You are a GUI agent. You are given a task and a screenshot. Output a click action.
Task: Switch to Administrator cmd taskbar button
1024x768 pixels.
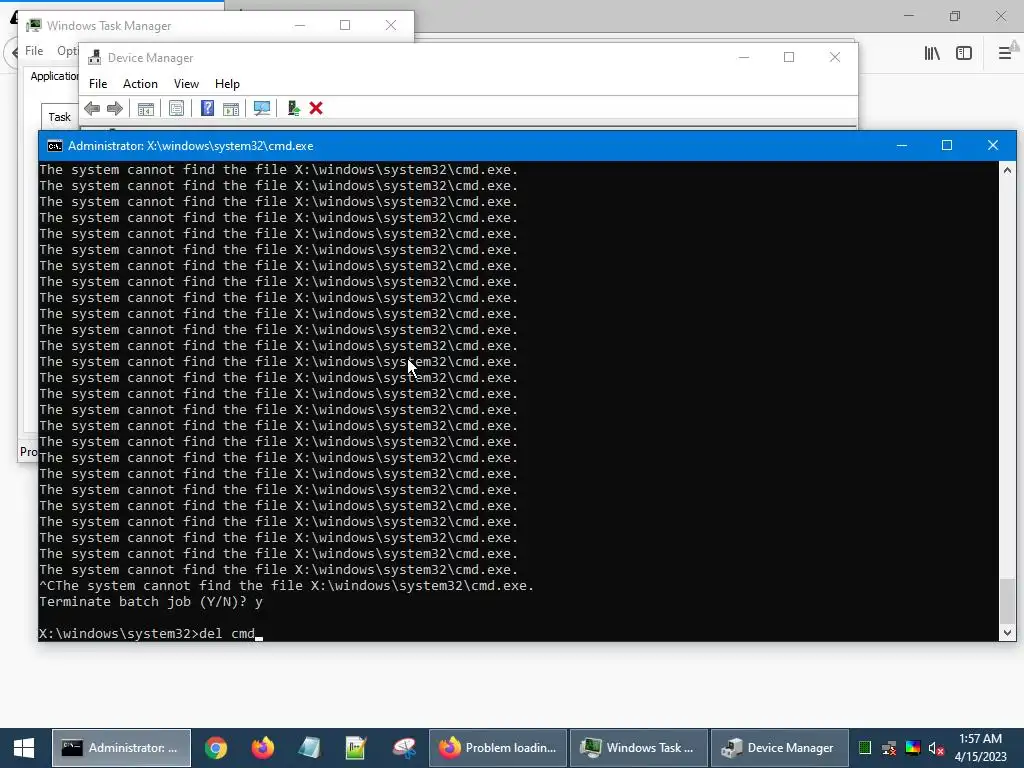(x=121, y=748)
